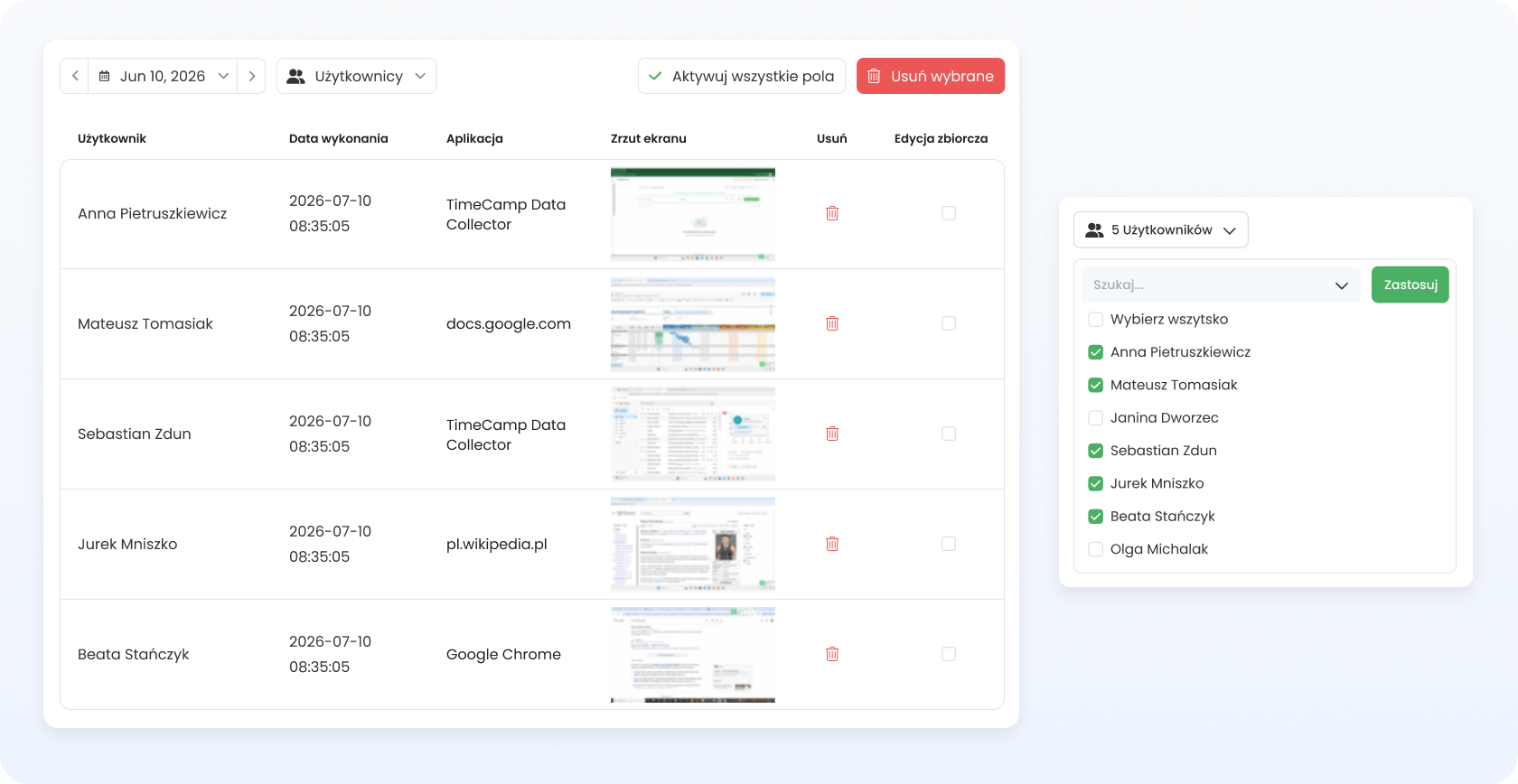Delete Beata Stańczyk's row using trash icon

pos(832,654)
